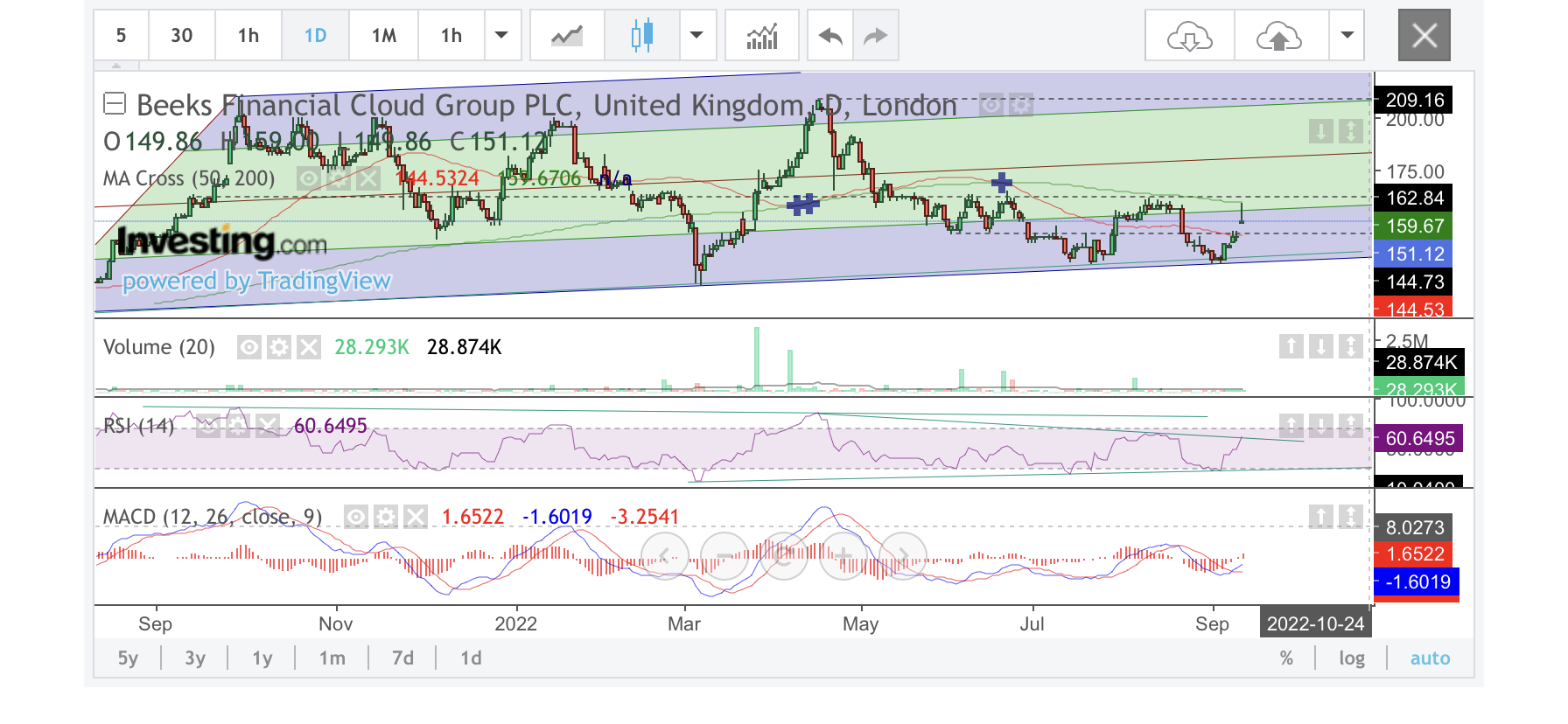
Task: Toggle RSI indicator visibility
Action: click(x=209, y=426)
